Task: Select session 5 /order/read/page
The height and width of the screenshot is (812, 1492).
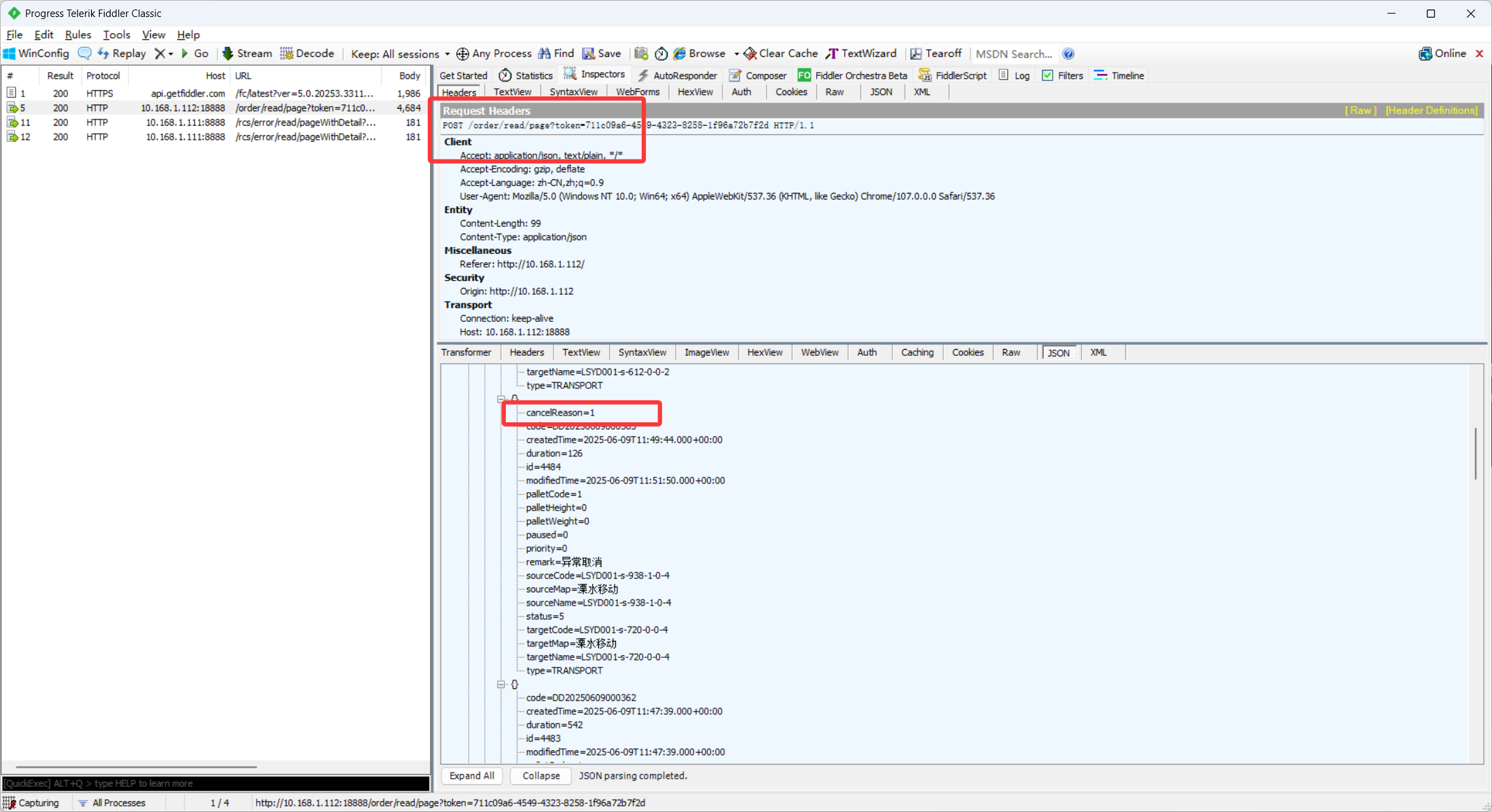Action: click(215, 108)
